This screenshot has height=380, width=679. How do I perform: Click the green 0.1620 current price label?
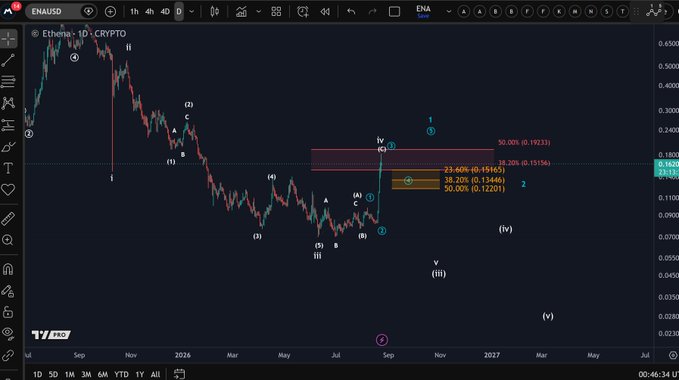pyautogui.click(x=666, y=168)
